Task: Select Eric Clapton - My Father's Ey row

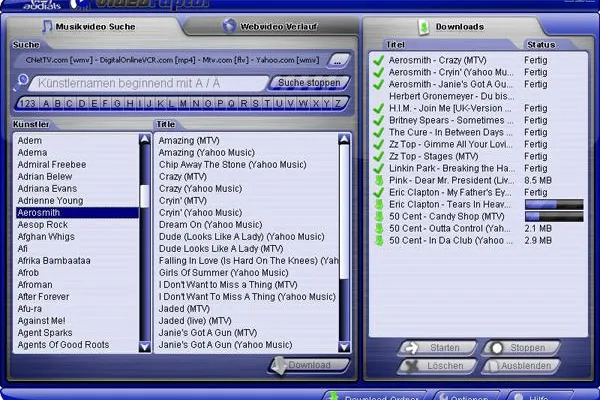Action: (478, 192)
